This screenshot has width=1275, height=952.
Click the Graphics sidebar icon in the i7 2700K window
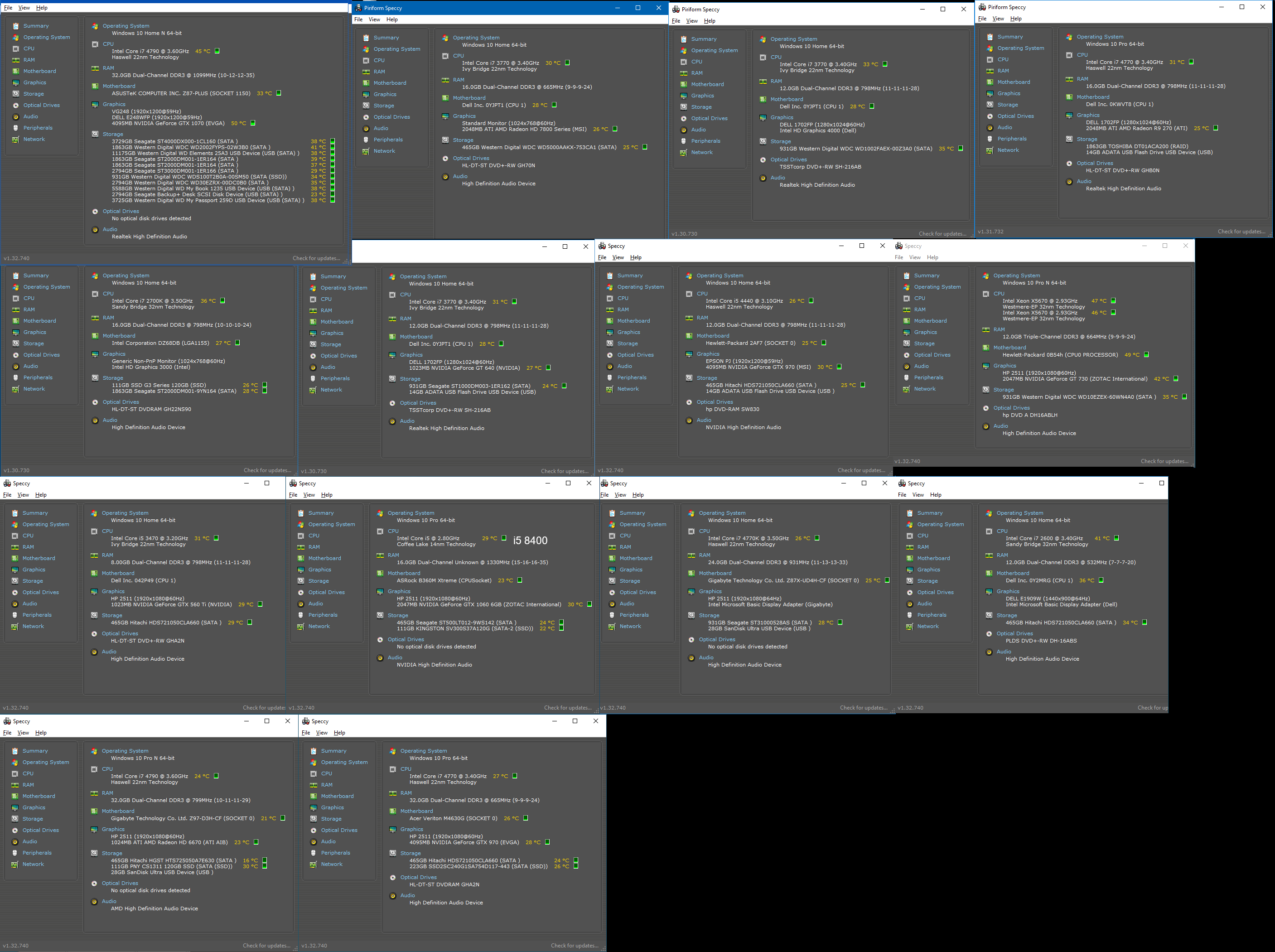(x=15, y=333)
